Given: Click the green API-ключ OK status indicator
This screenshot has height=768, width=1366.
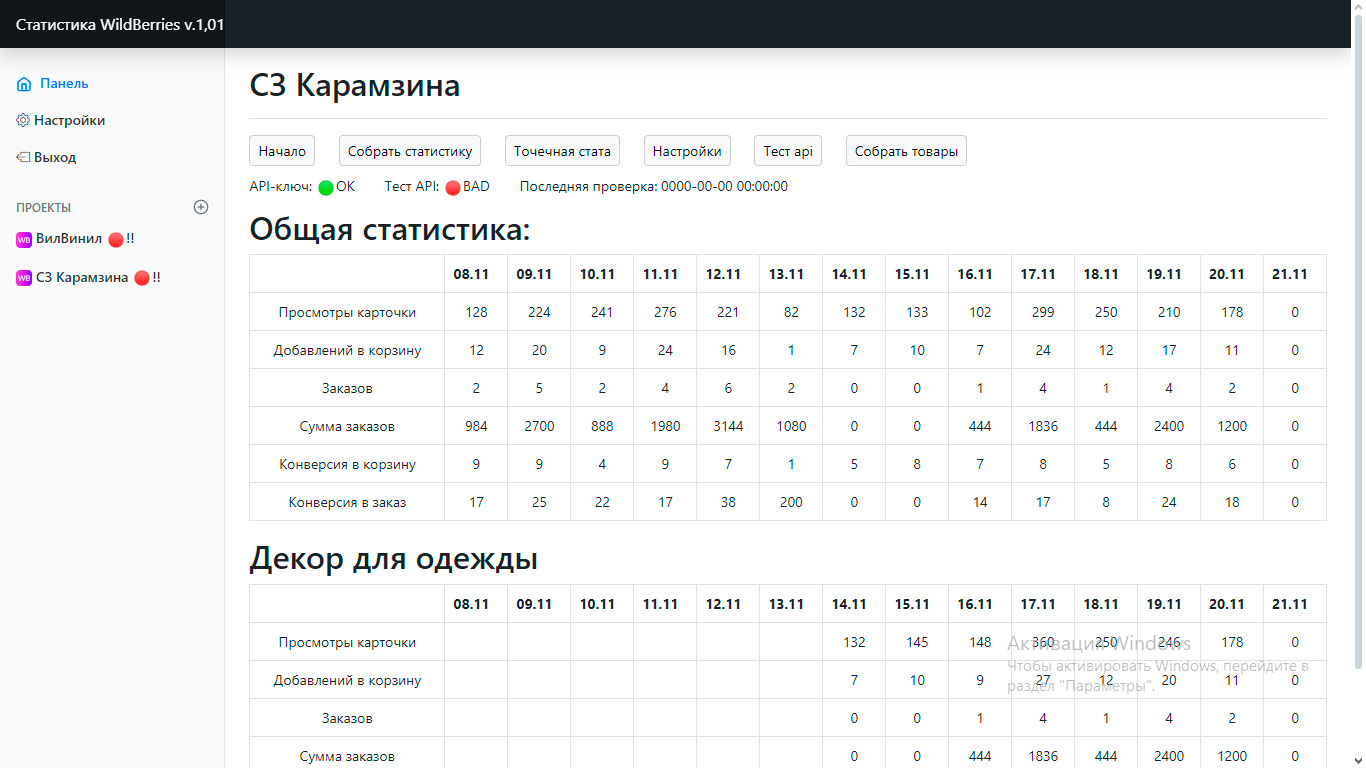Looking at the screenshot, I should (326, 187).
